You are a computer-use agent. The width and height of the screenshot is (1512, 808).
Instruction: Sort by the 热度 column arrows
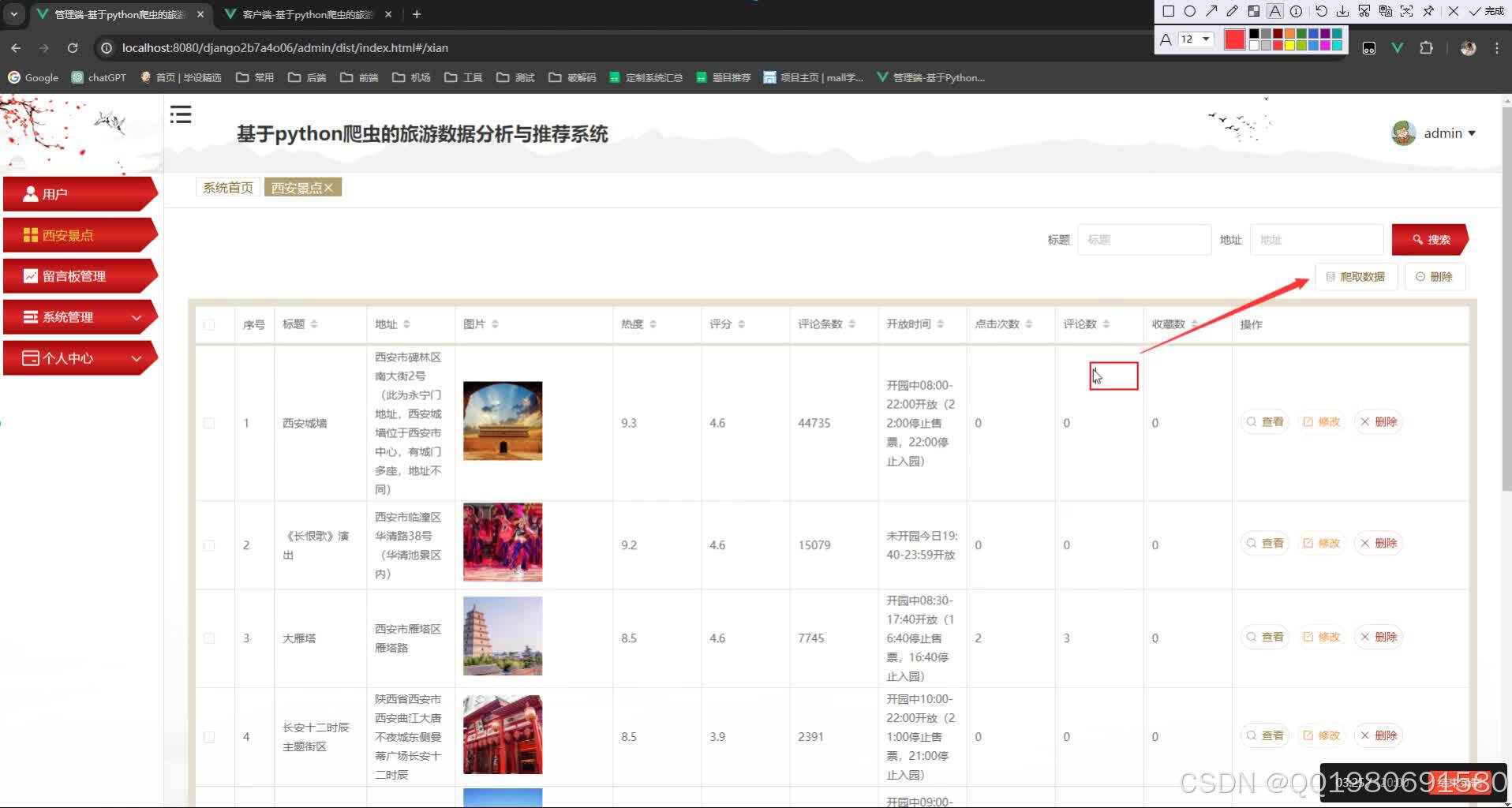click(x=653, y=324)
